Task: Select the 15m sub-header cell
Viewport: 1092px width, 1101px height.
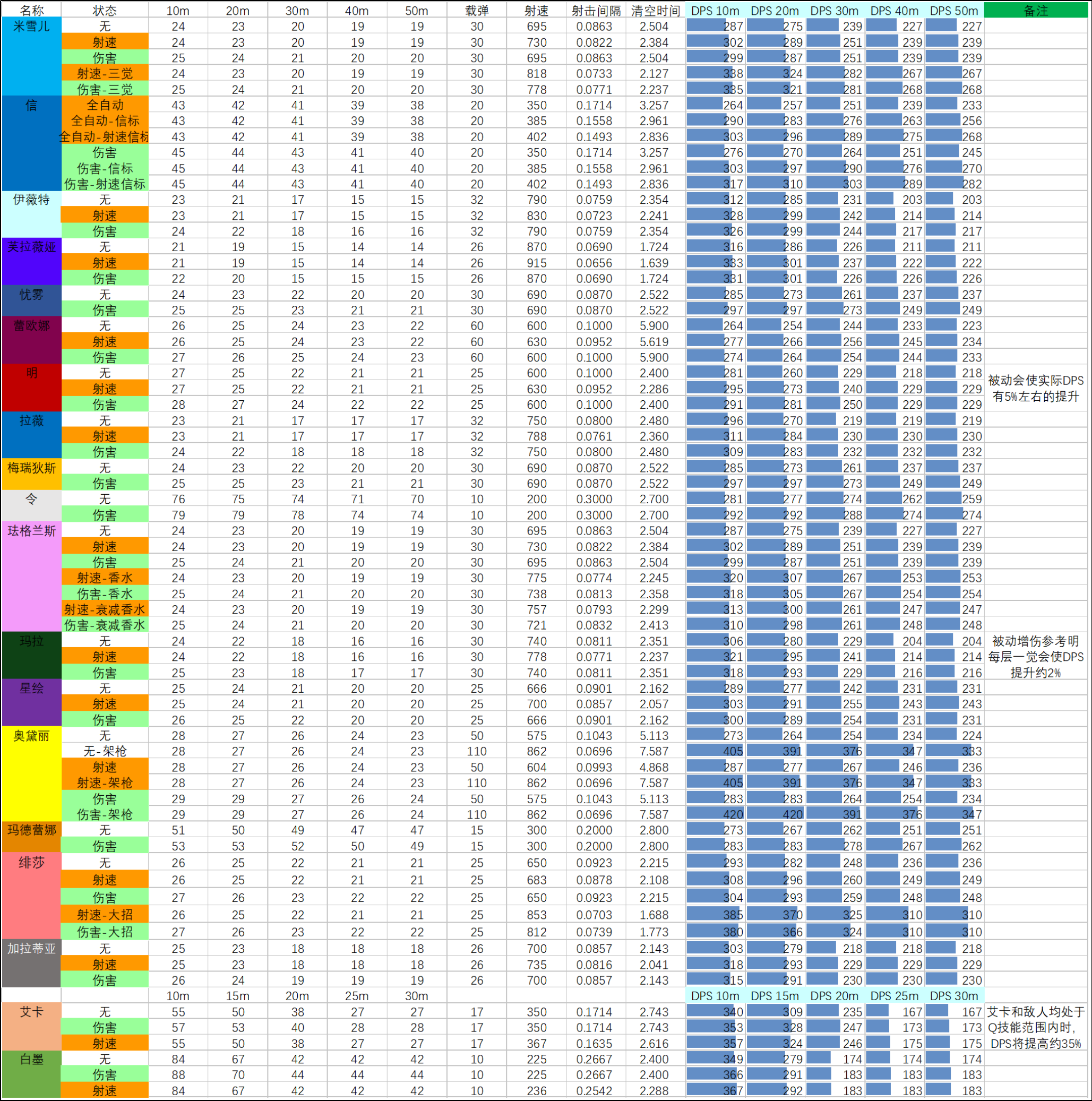Action: click(x=238, y=995)
